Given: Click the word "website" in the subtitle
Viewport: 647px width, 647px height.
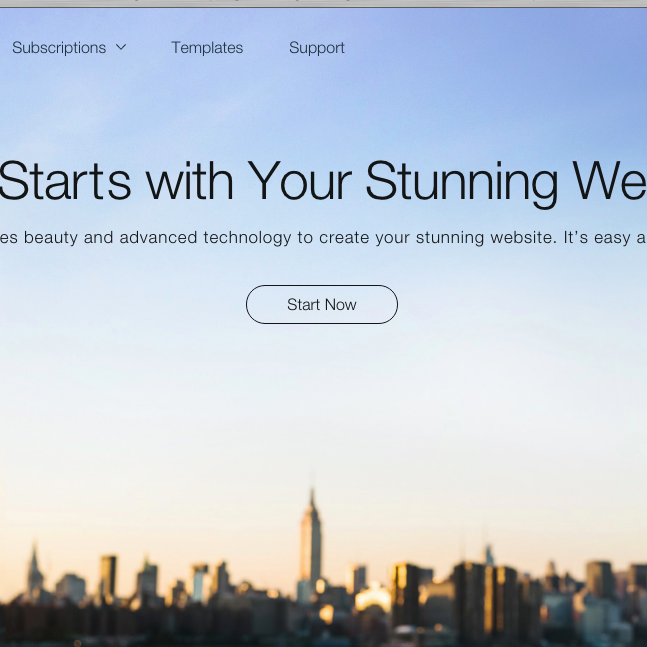Looking at the screenshot, I should point(523,237).
